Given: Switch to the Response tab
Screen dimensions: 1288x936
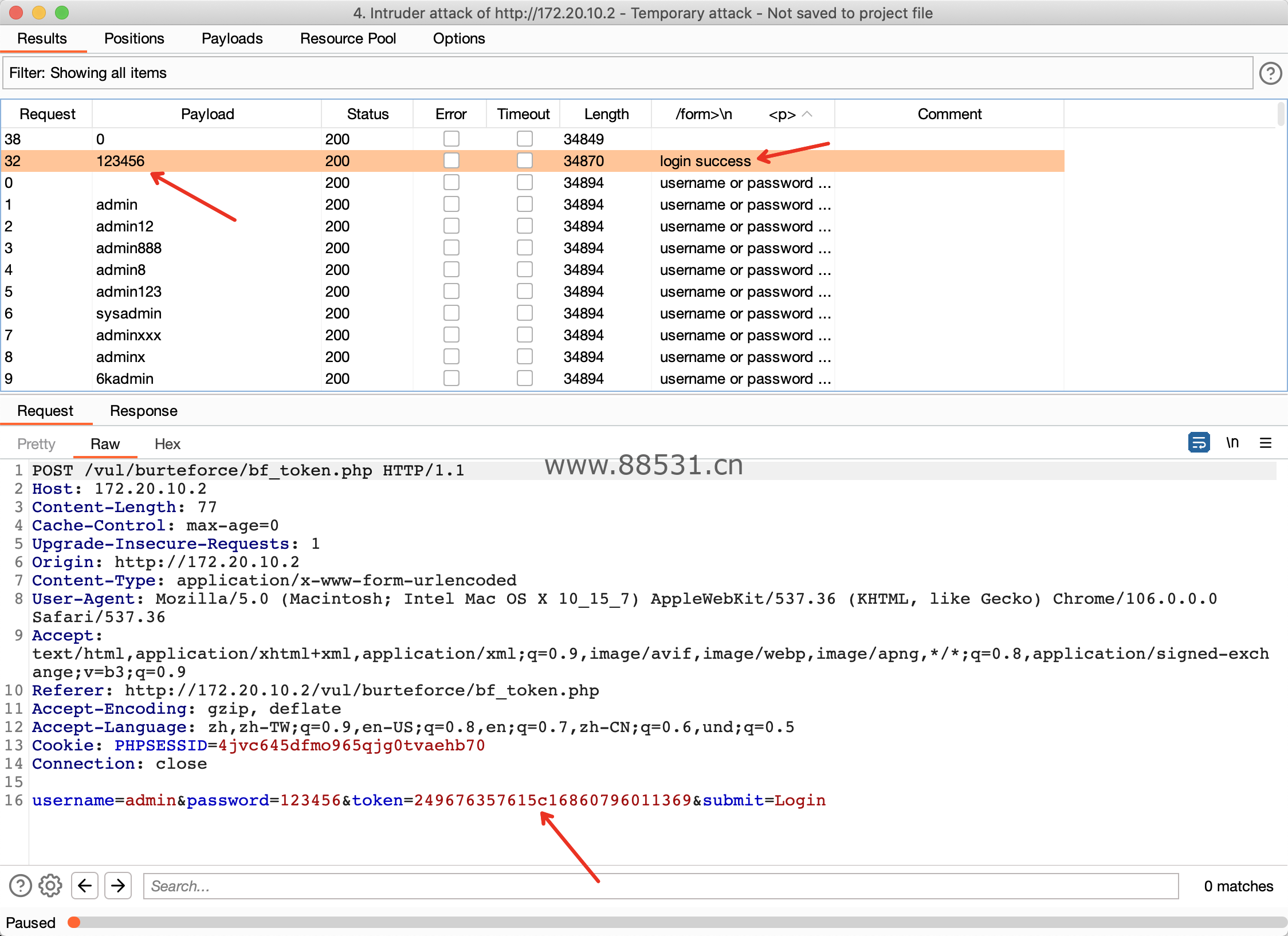Looking at the screenshot, I should [143, 411].
